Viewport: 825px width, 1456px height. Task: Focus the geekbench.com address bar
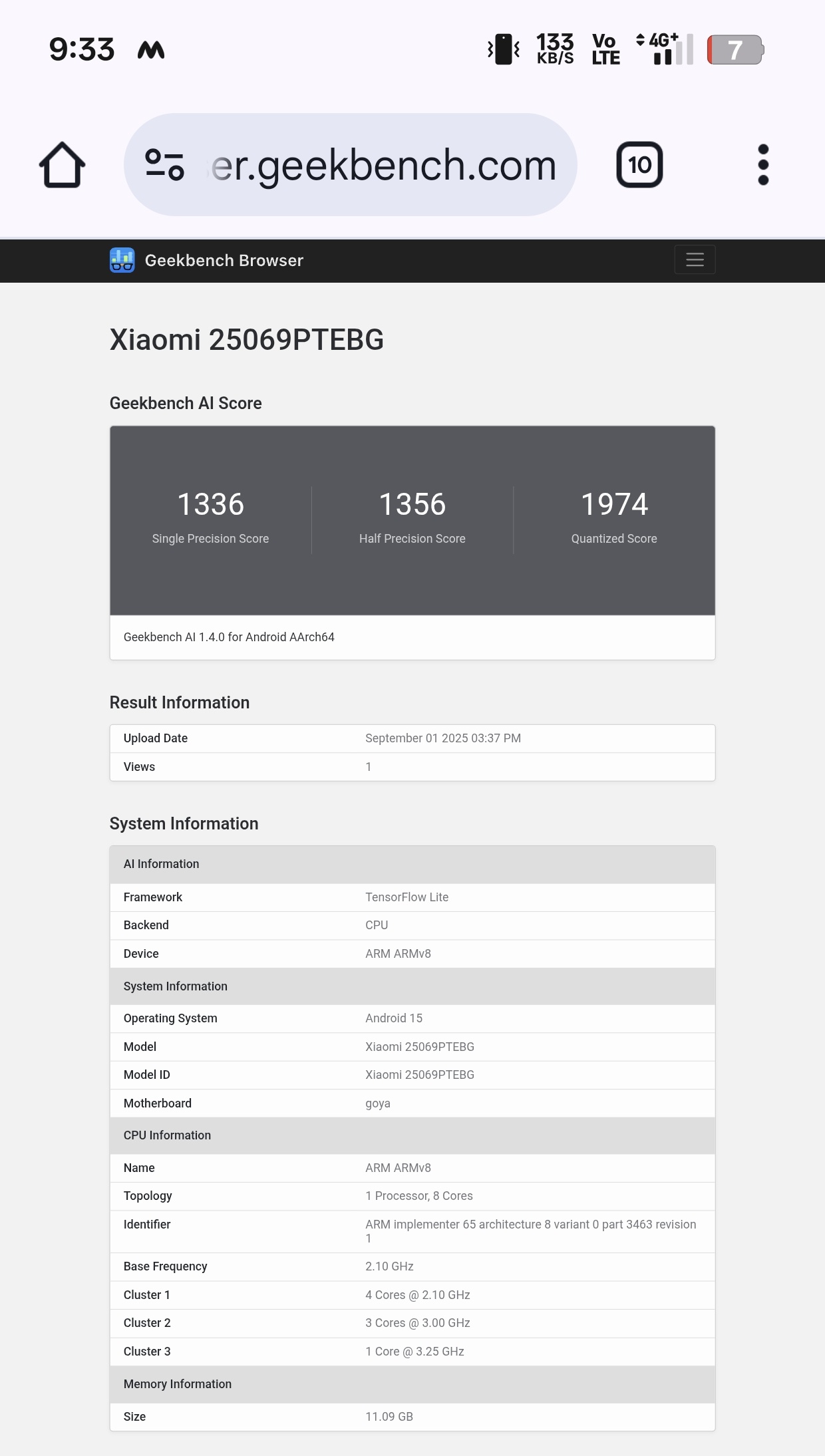[383, 165]
